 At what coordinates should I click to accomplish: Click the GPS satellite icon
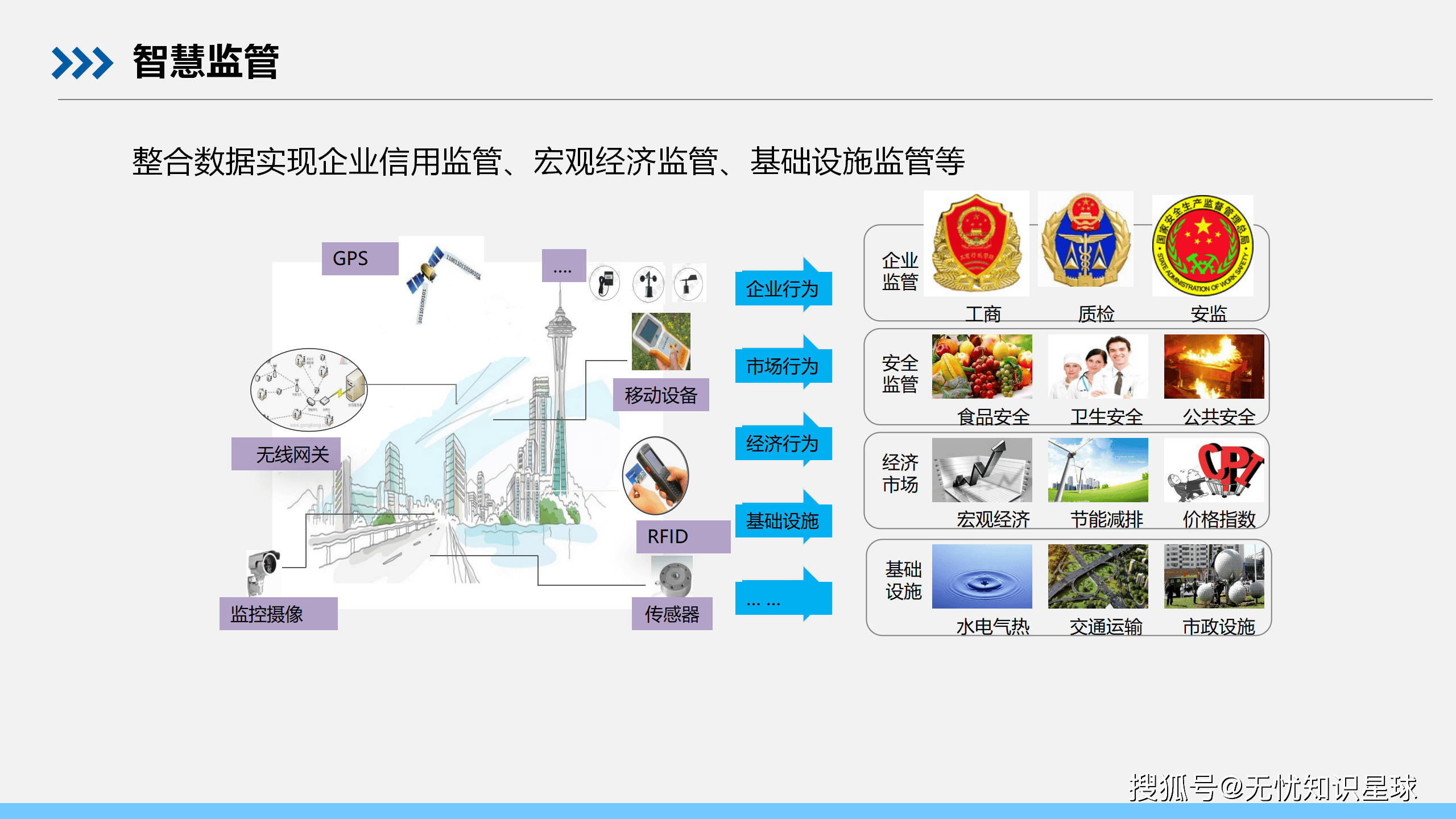coord(441,279)
